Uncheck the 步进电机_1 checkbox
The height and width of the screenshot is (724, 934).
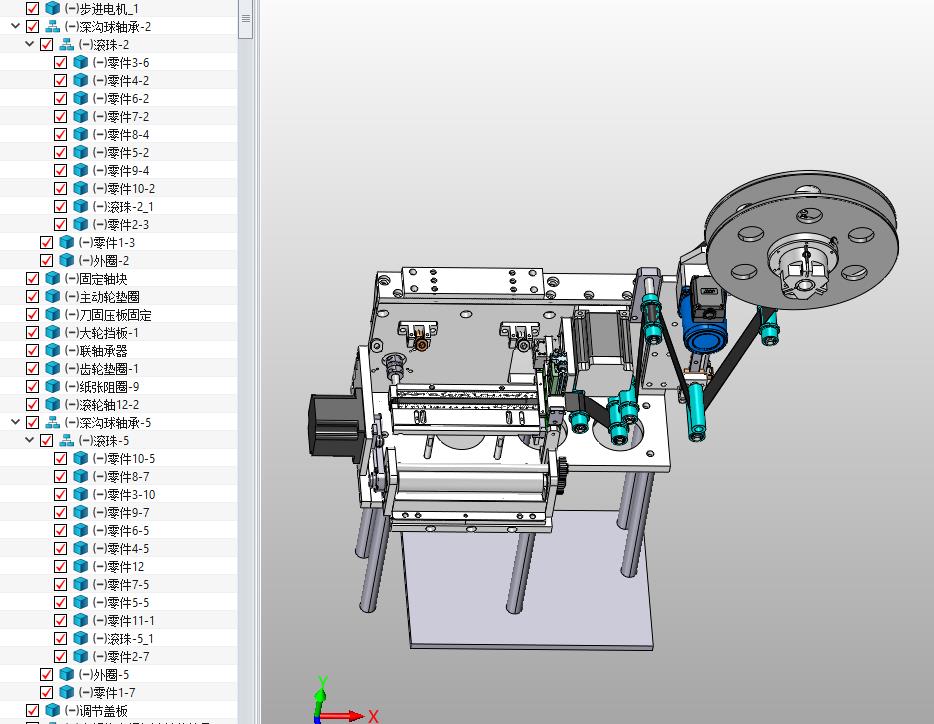coord(33,8)
